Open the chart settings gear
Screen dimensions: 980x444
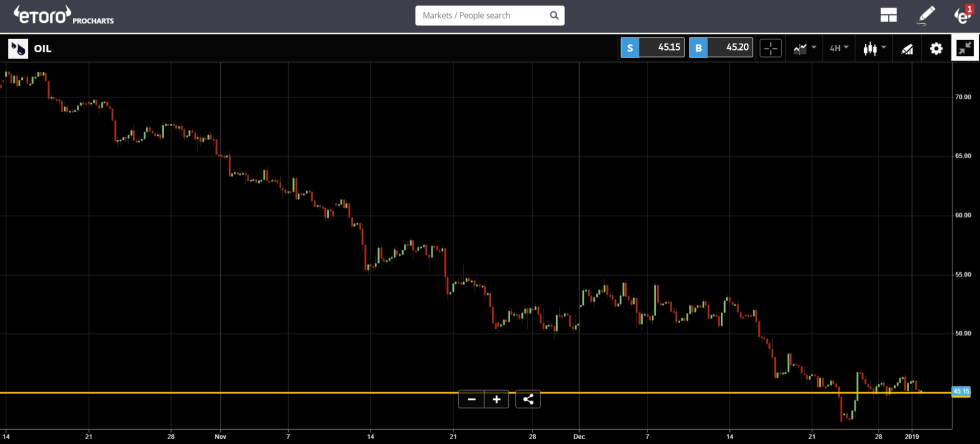[x=936, y=48]
